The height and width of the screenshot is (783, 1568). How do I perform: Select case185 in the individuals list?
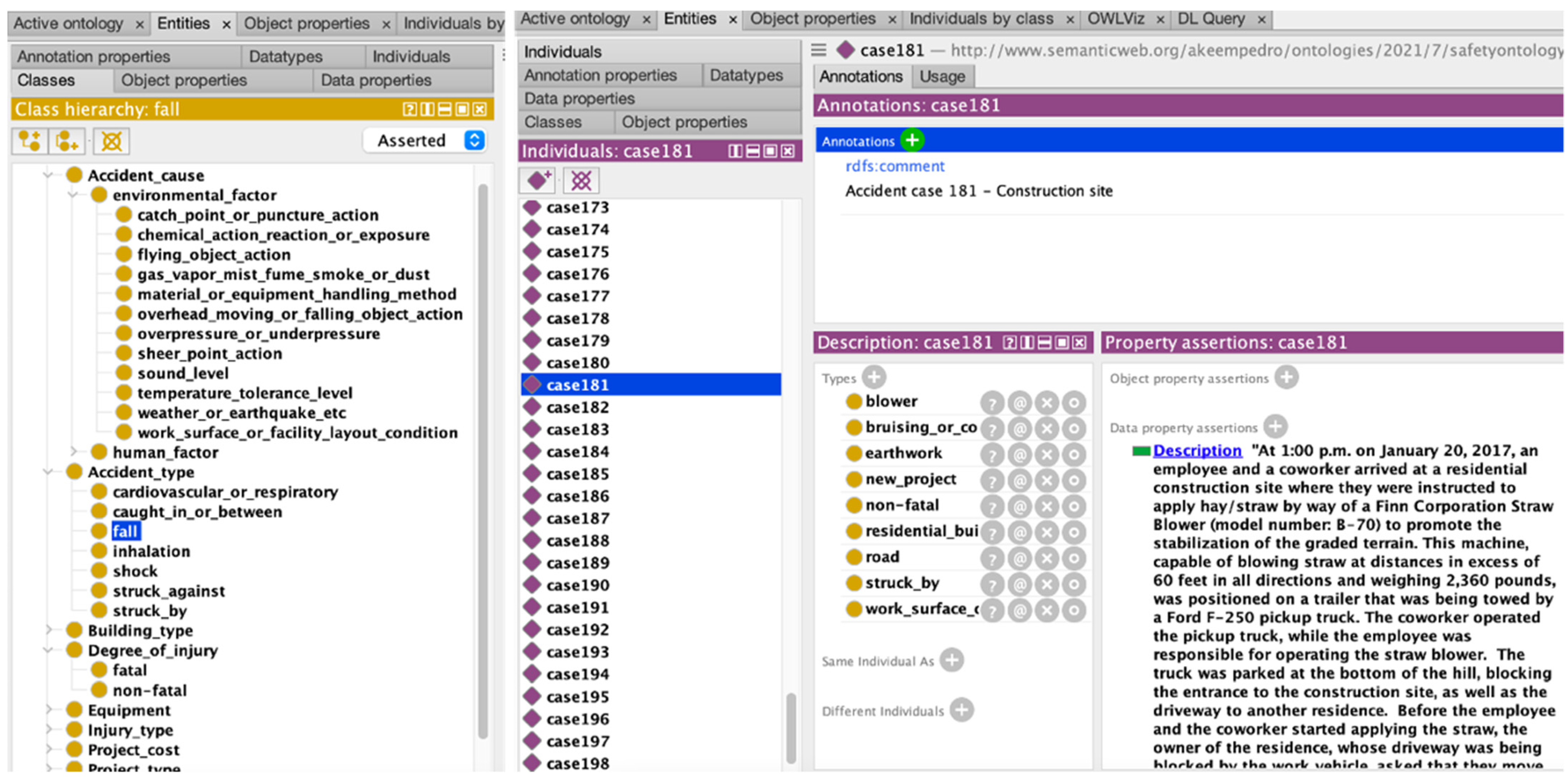pyautogui.click(x=577, y=474)
